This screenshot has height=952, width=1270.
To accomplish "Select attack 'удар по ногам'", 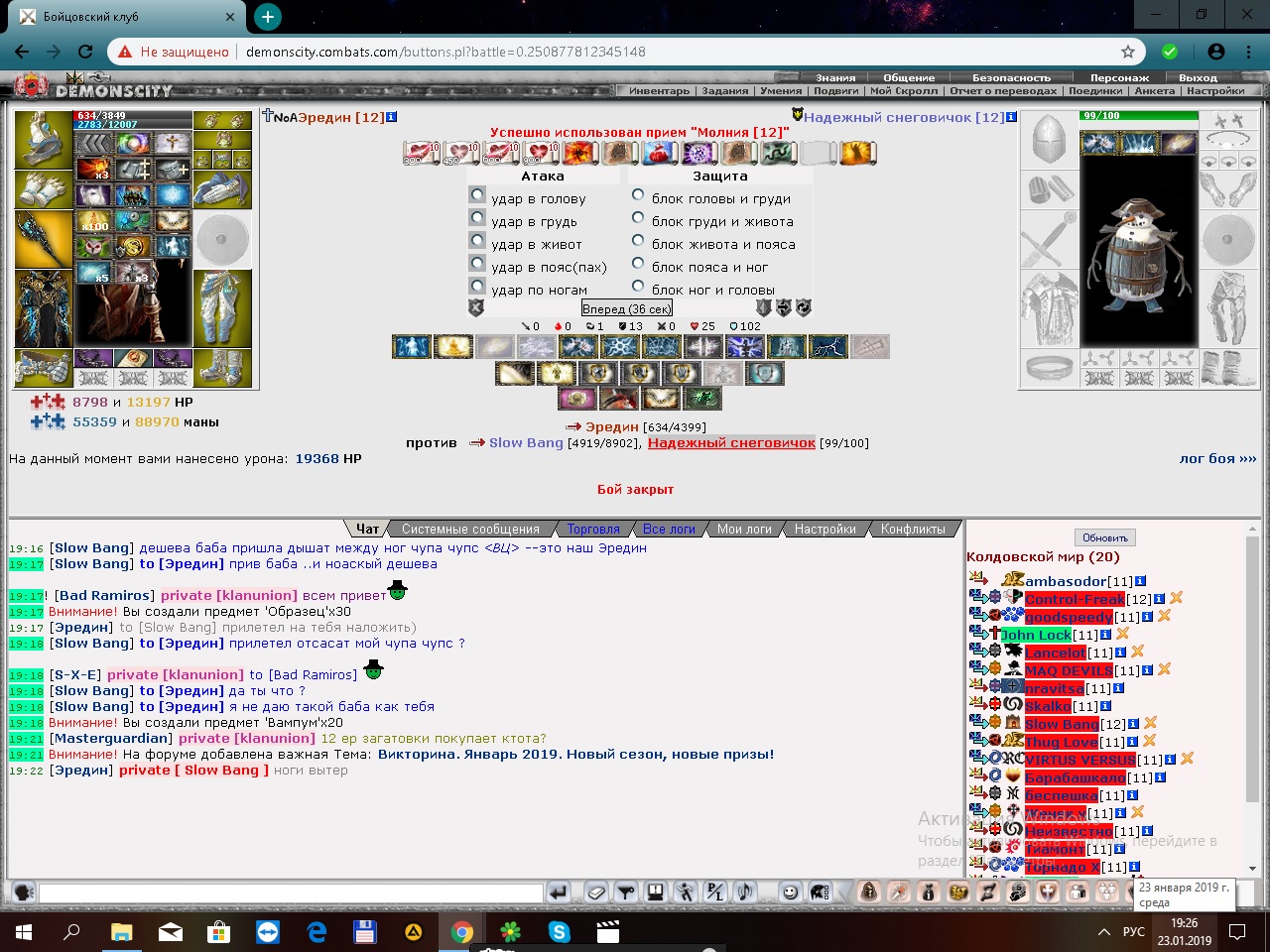I will click(x=477, y=287).
